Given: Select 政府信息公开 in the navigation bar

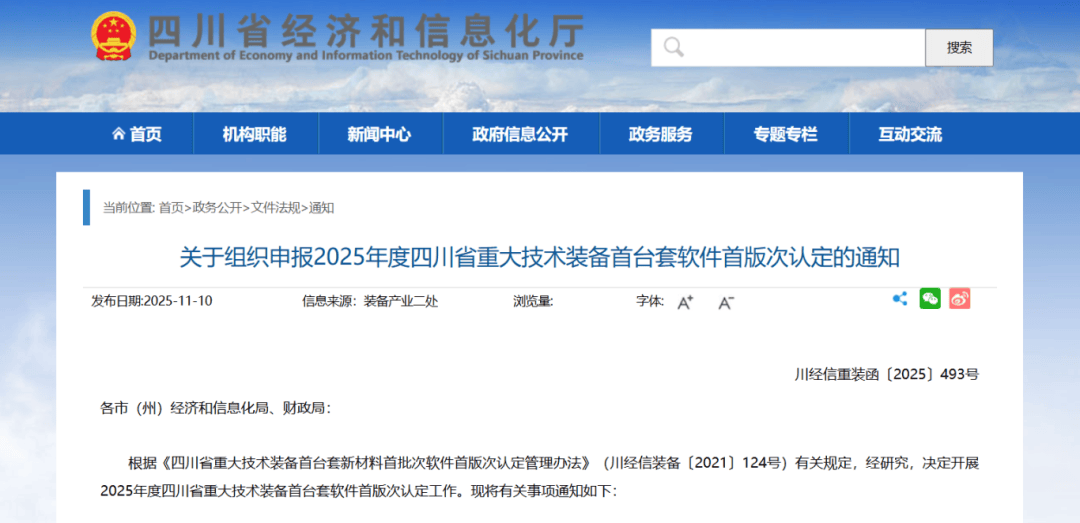Looking at the screenshot, I should pos(520,134).
